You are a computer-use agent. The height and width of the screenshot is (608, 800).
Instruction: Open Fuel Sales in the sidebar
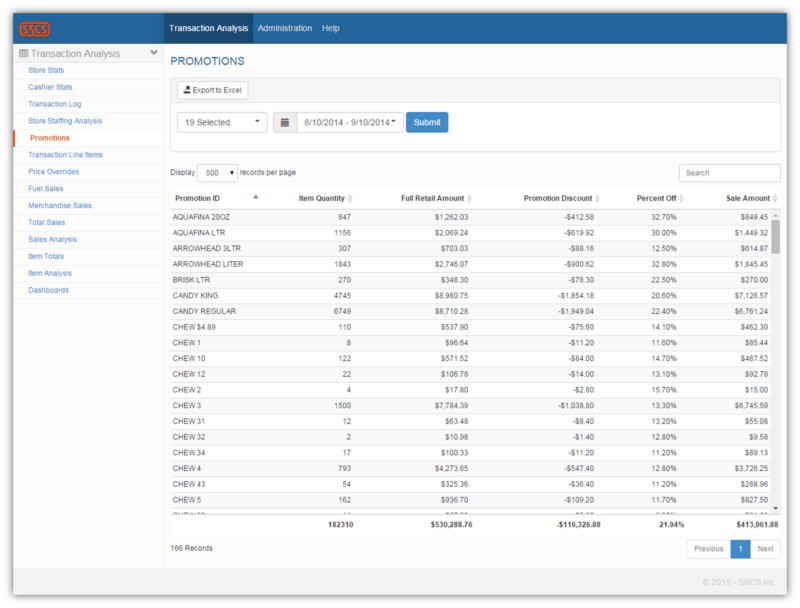pyautogui.click(x=46, y=188)
